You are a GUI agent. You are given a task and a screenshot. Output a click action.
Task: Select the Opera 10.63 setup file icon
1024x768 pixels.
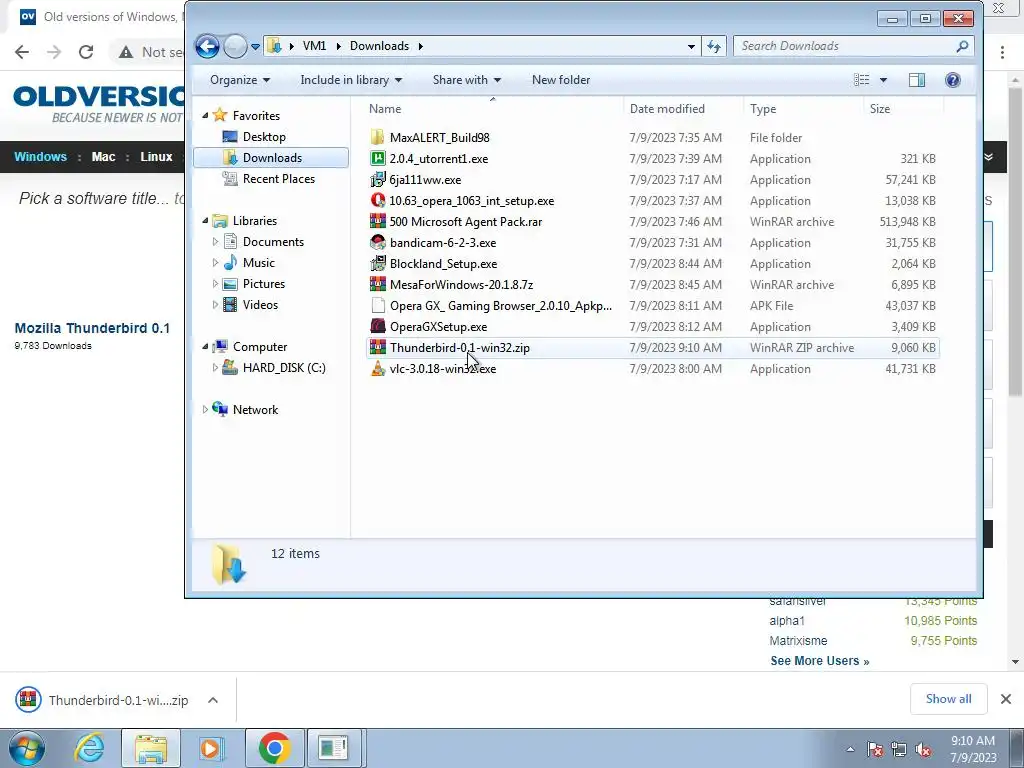(377, 200)
